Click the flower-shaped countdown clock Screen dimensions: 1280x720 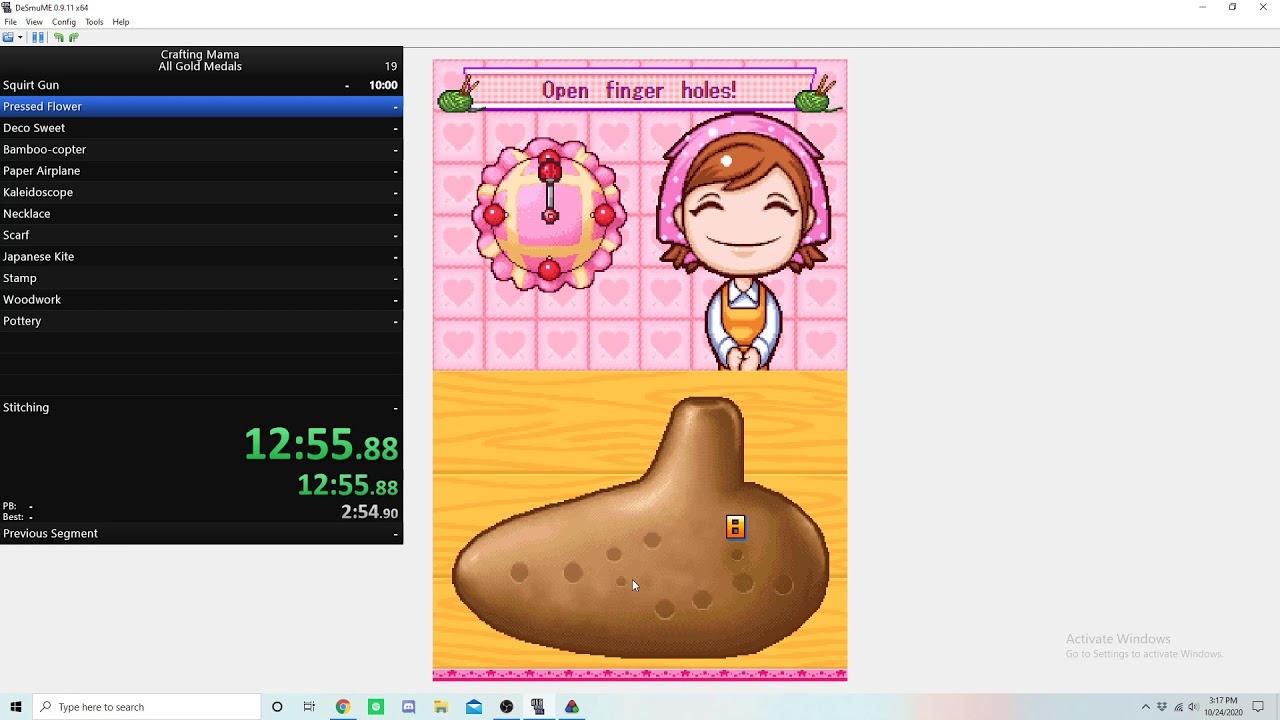(x=549, y=214)
